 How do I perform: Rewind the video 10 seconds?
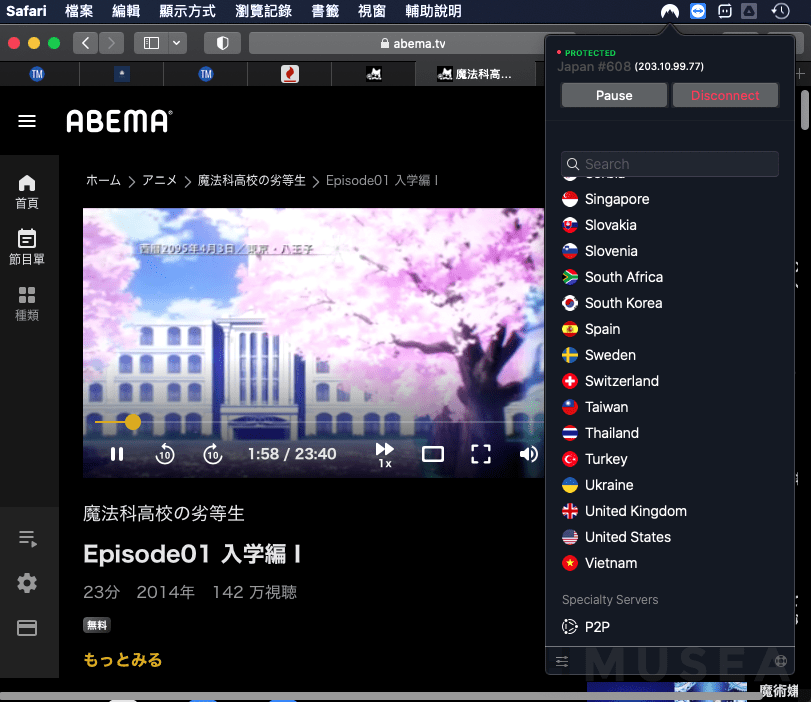coord(165,454)
